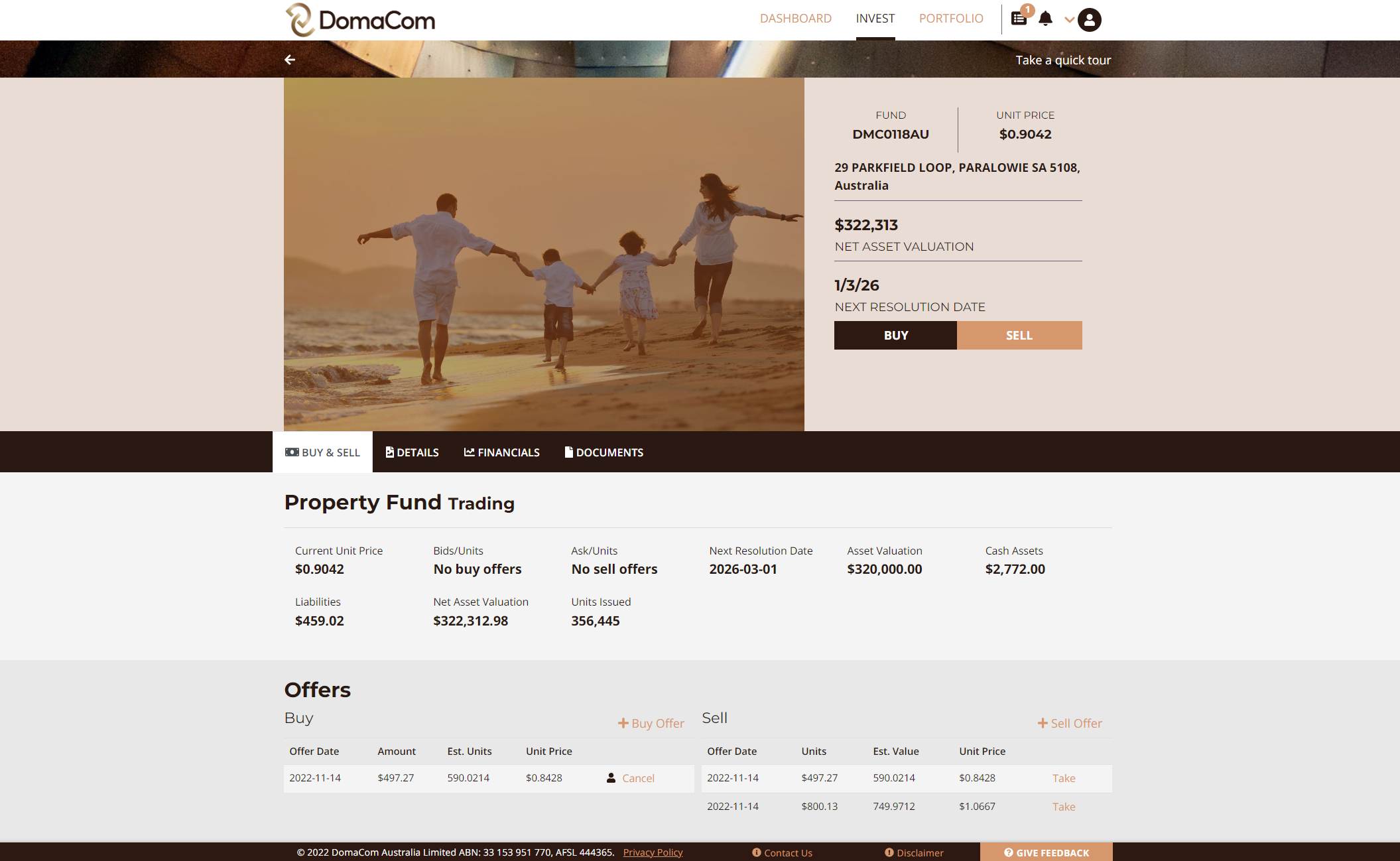This screenshot has width=1400, height=861.
Task: Click the 590.0214 Est. Units buy cell
Action: [x=468, y=778]
